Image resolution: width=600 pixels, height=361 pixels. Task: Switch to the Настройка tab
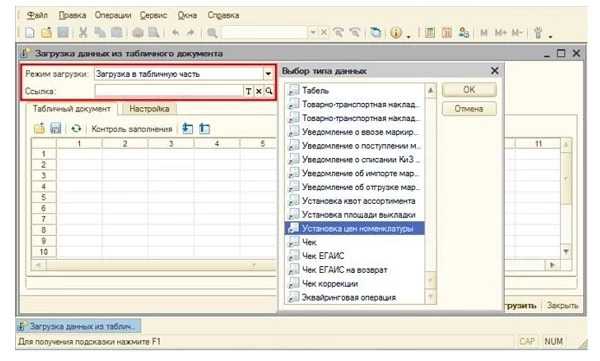(149, 109)
